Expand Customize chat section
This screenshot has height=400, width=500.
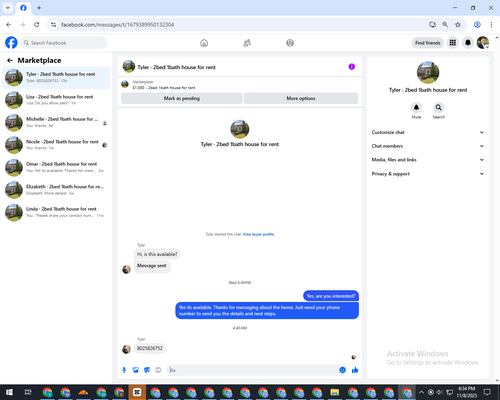click(x=428, y=132)
